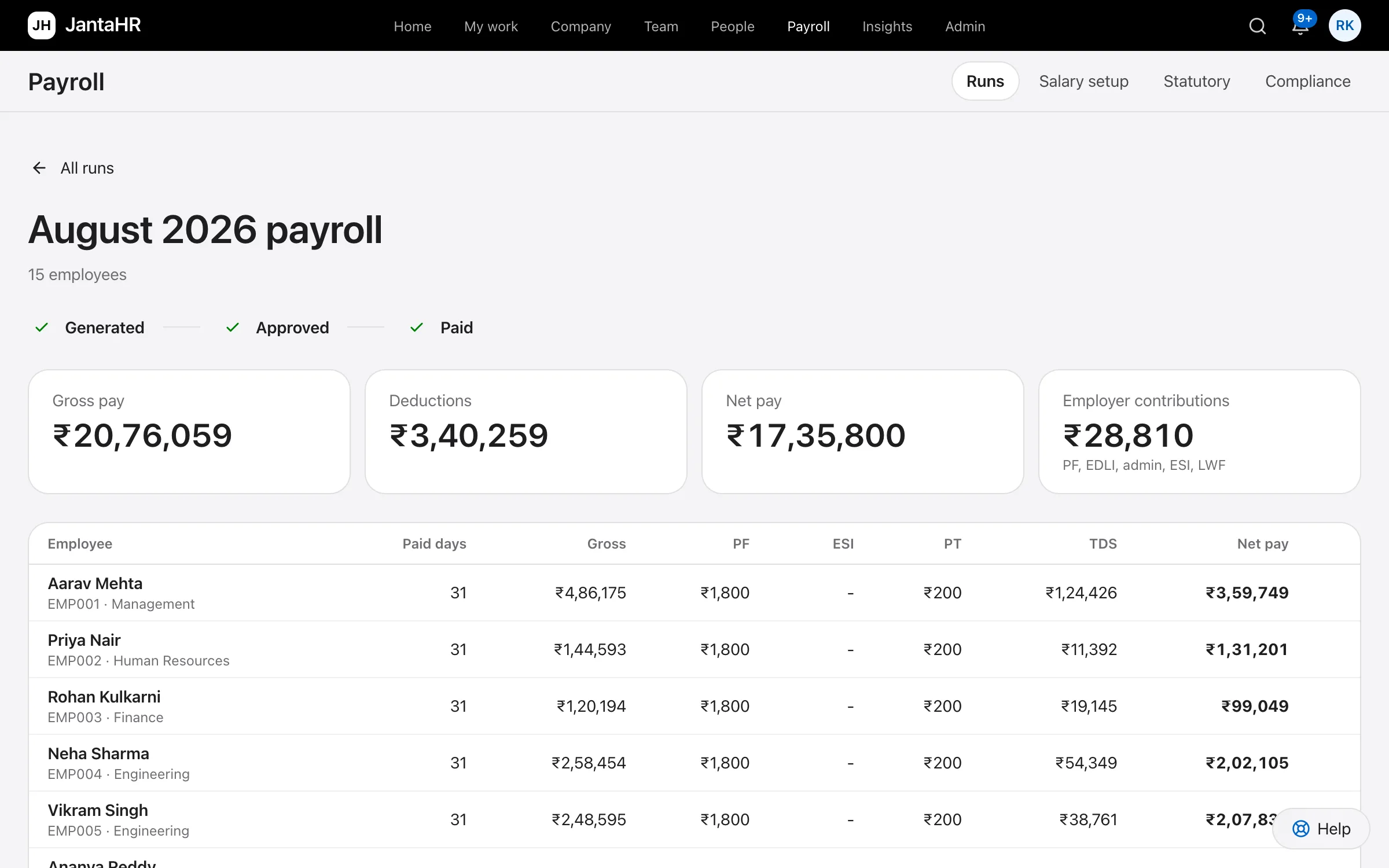
Task: Open the notifications bell icon
Action: 1300,27
